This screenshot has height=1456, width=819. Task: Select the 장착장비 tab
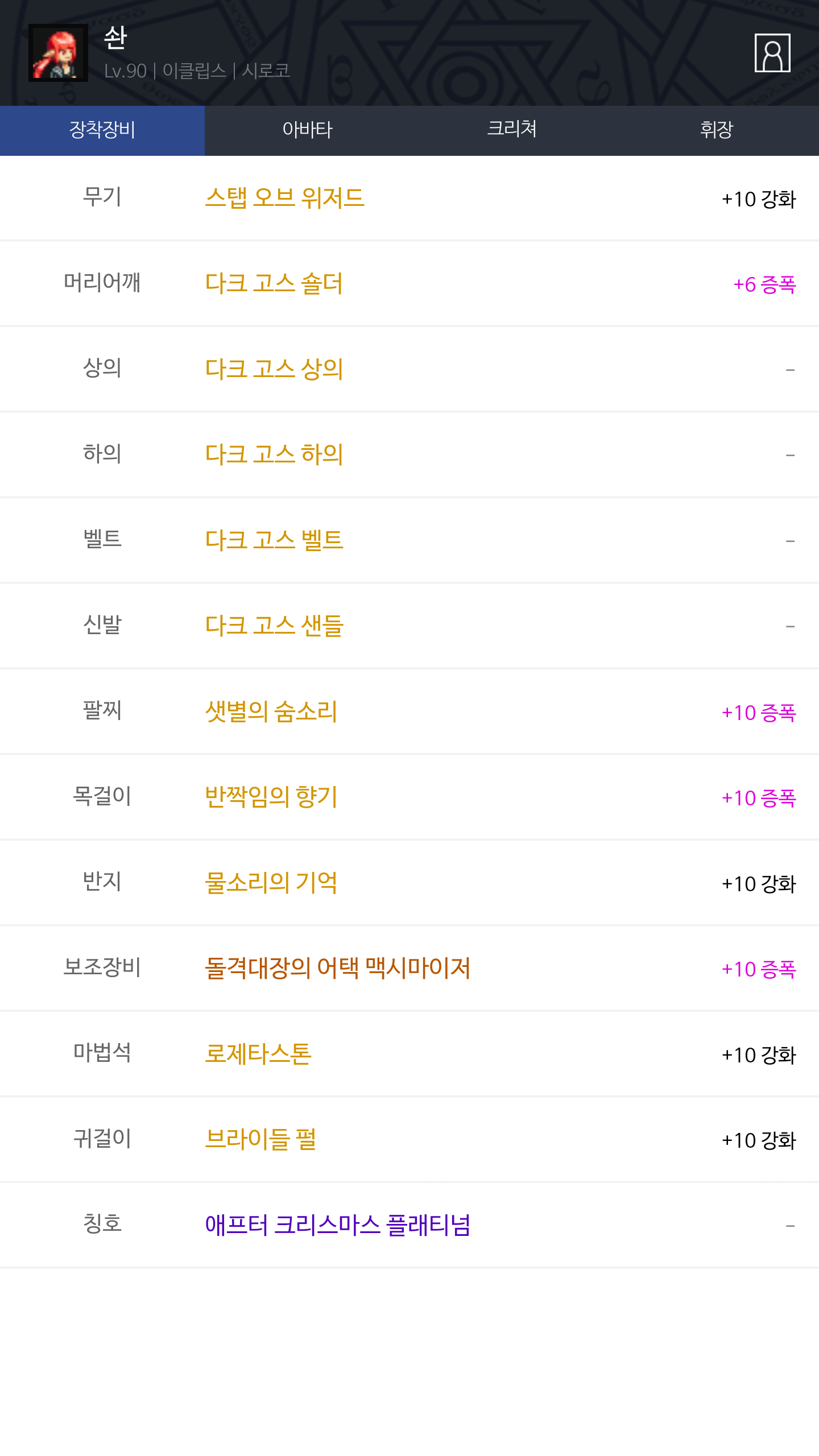pyautogui.click(x=102, y=130)
